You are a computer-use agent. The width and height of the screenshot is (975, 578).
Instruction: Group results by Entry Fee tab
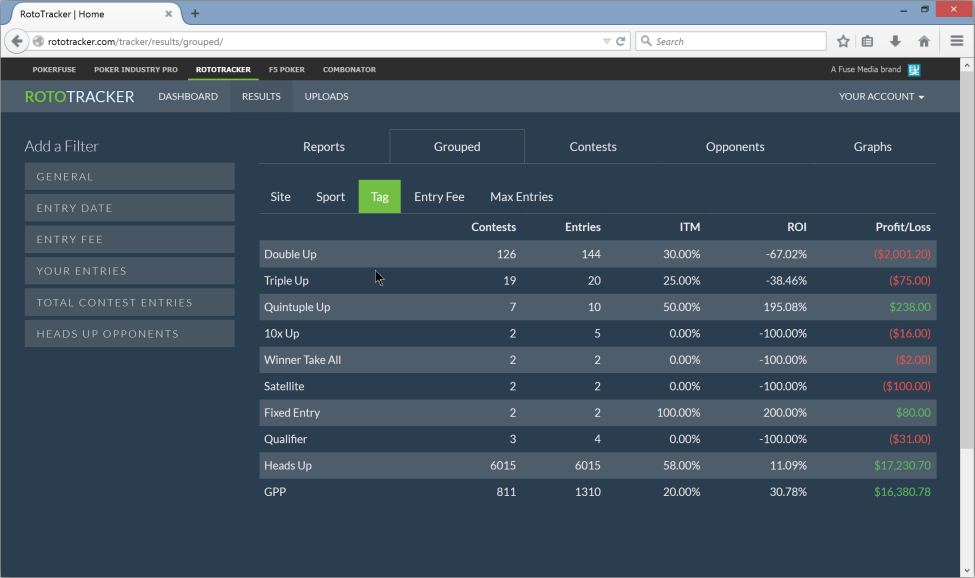point(439,196)
